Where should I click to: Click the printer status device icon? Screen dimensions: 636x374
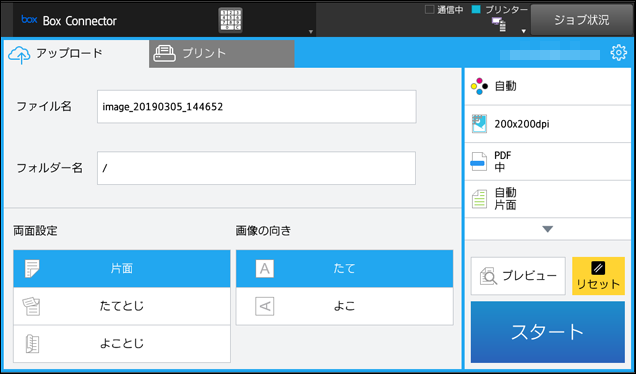coord(499,24)
